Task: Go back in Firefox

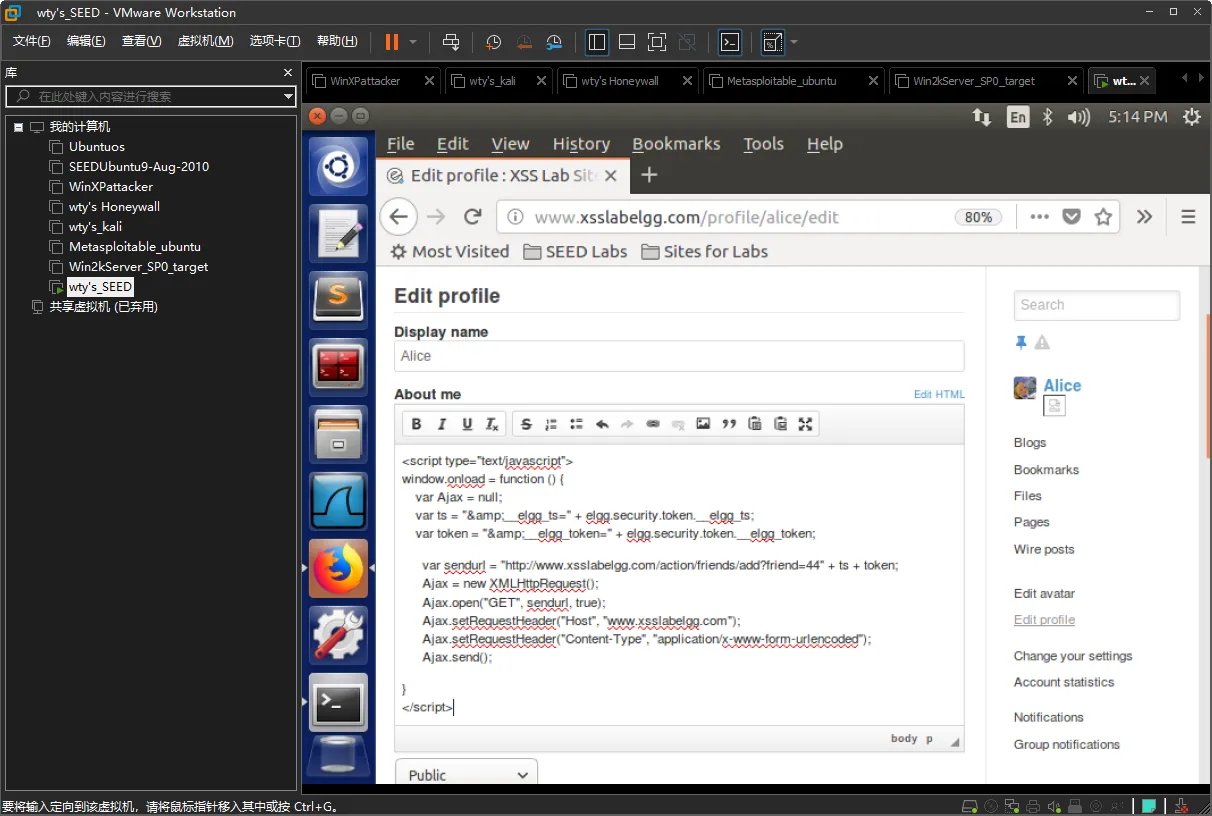Action: coord(399,217)
